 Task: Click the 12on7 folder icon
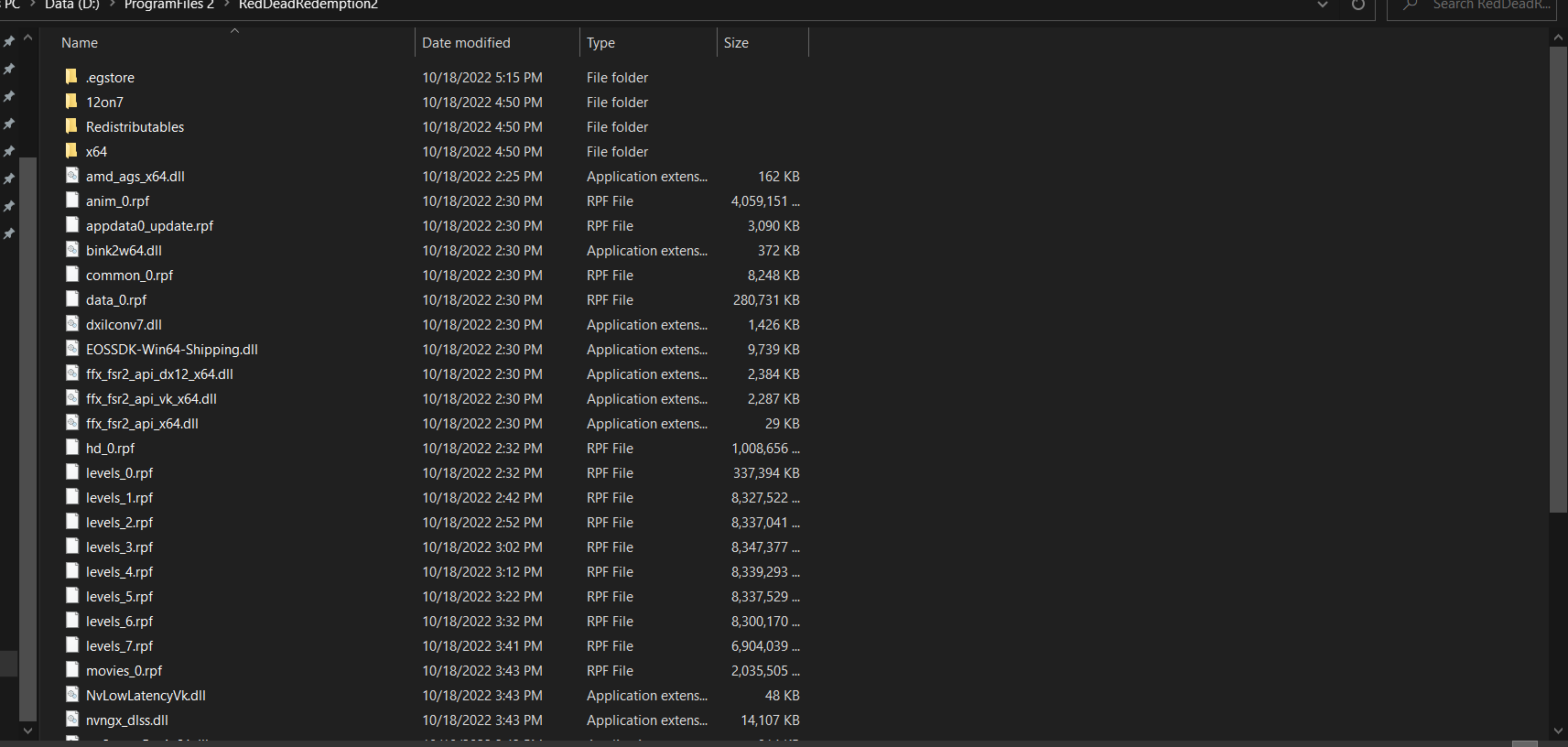(x=71, y=102)
